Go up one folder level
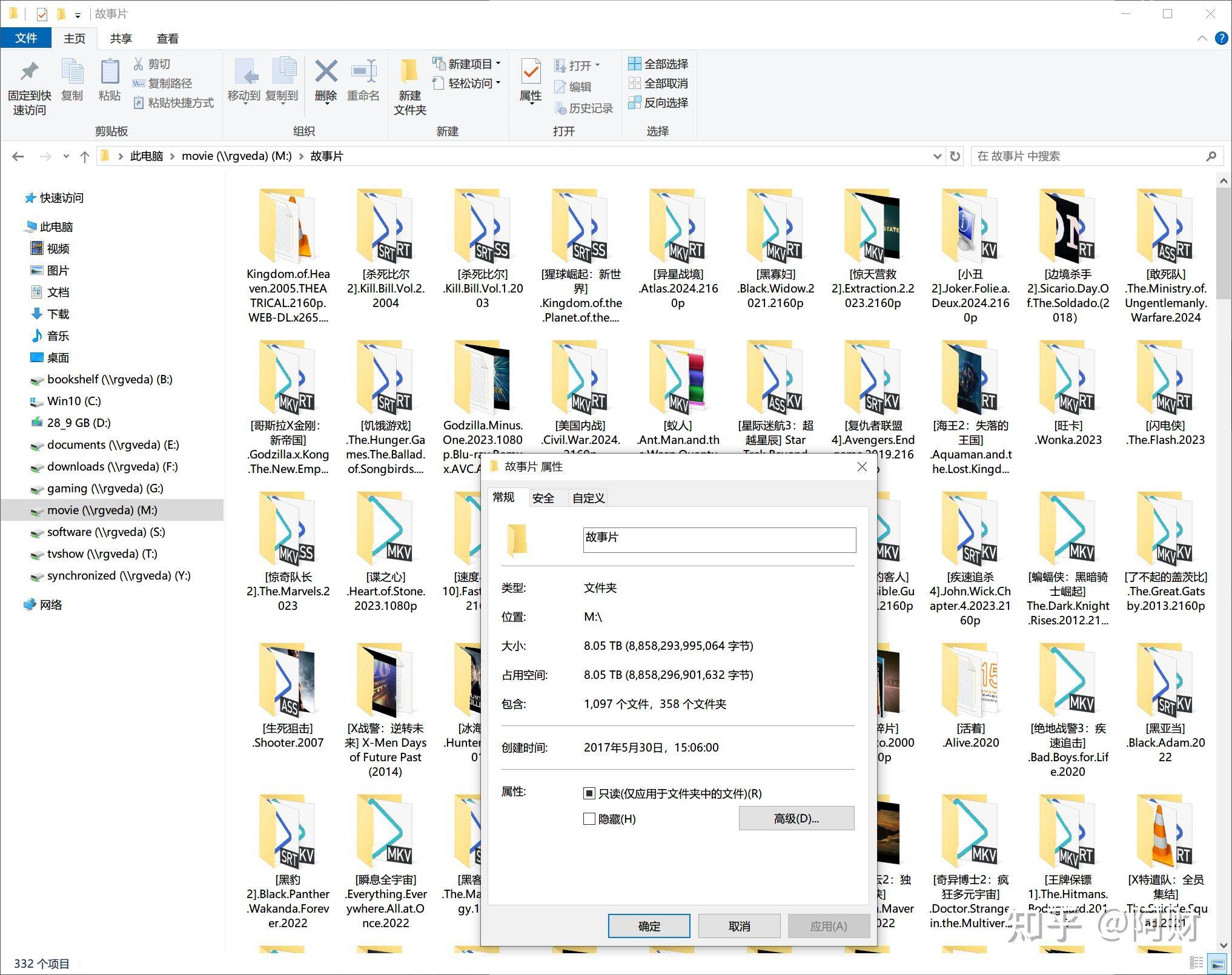 (x=85, y=156)
